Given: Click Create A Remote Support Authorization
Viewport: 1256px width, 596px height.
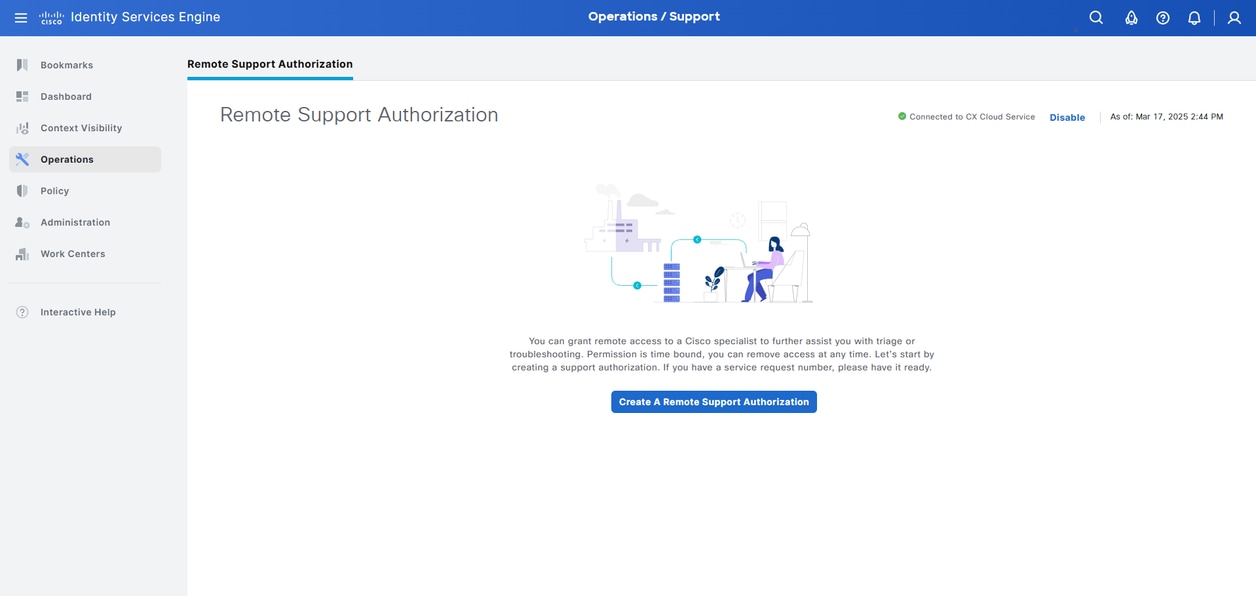Looking at the screenshot, I should click(x=713, y=401).
